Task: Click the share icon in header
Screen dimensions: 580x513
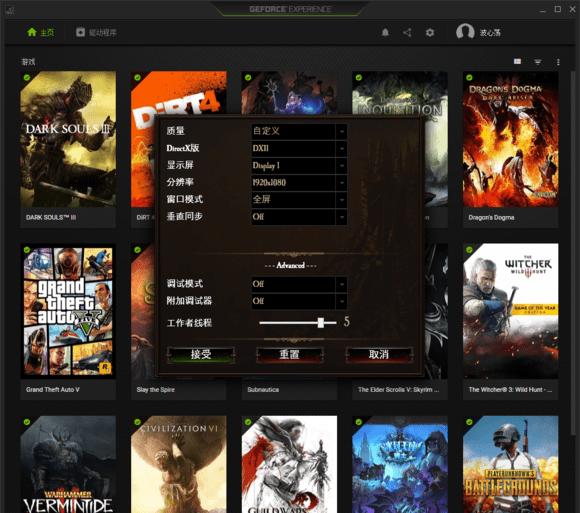Action: (x=407, y=33)
